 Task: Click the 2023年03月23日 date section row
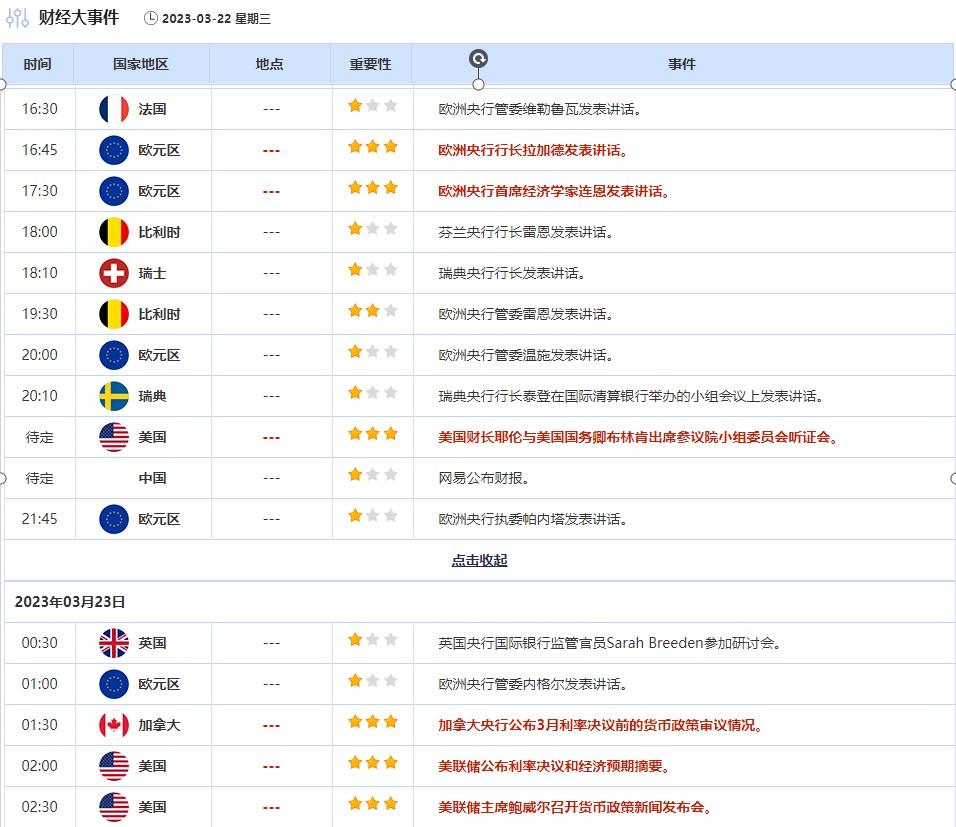pos(70,602)
